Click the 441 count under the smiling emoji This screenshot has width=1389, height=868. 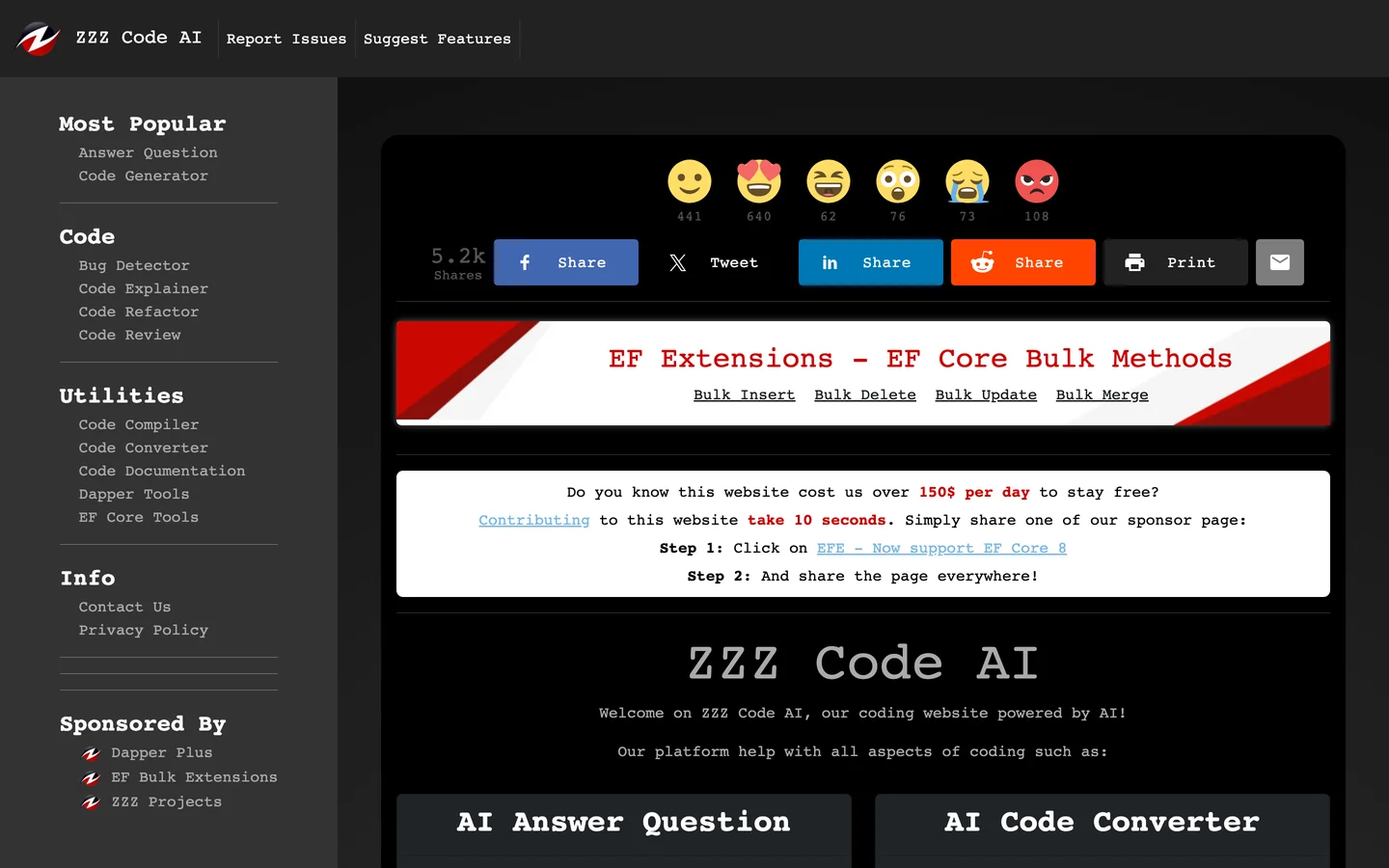[690, 217]
